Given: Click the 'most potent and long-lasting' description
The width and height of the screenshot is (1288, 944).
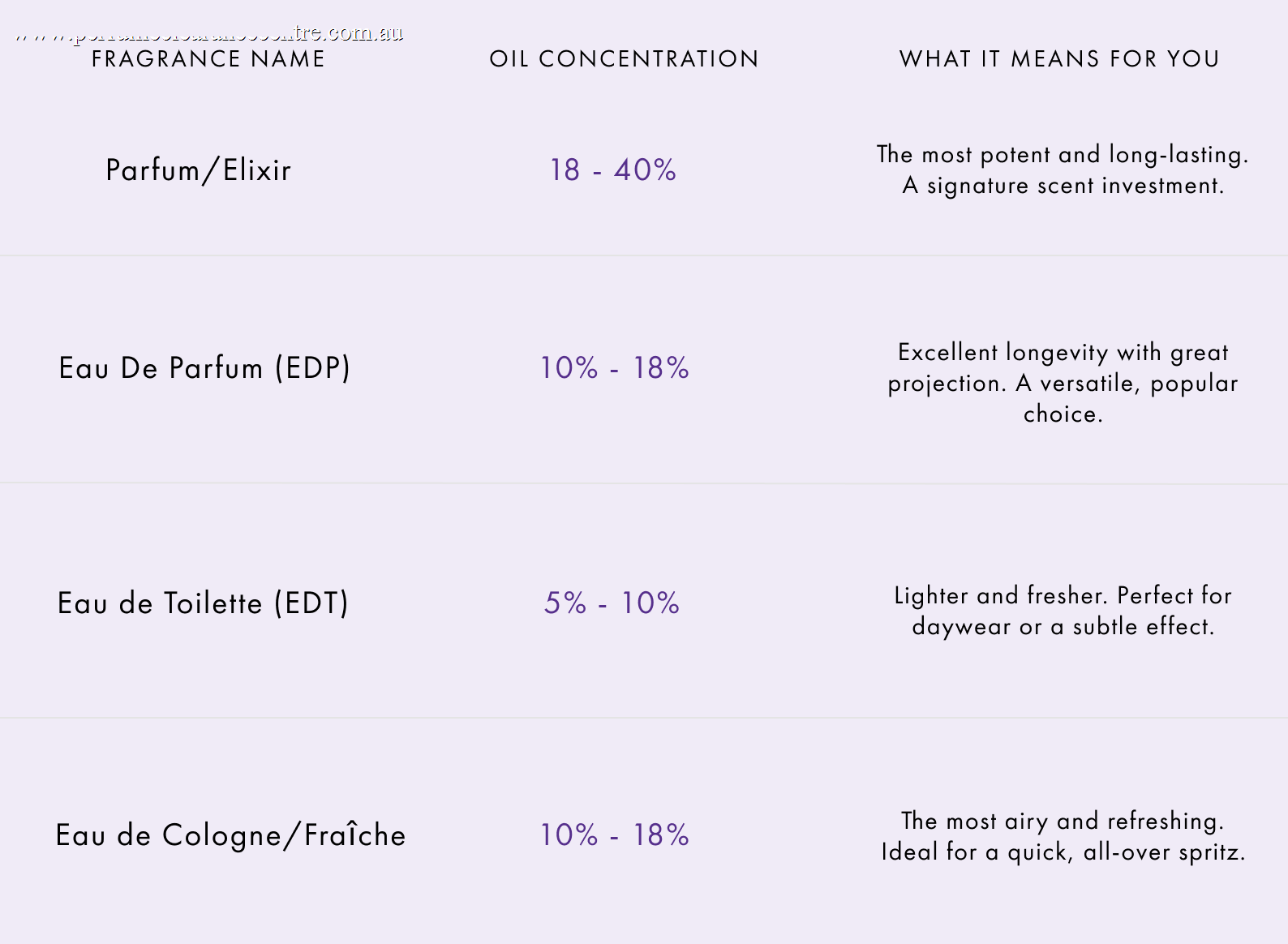Looking at the screenshot, I should pos(1063,155).
